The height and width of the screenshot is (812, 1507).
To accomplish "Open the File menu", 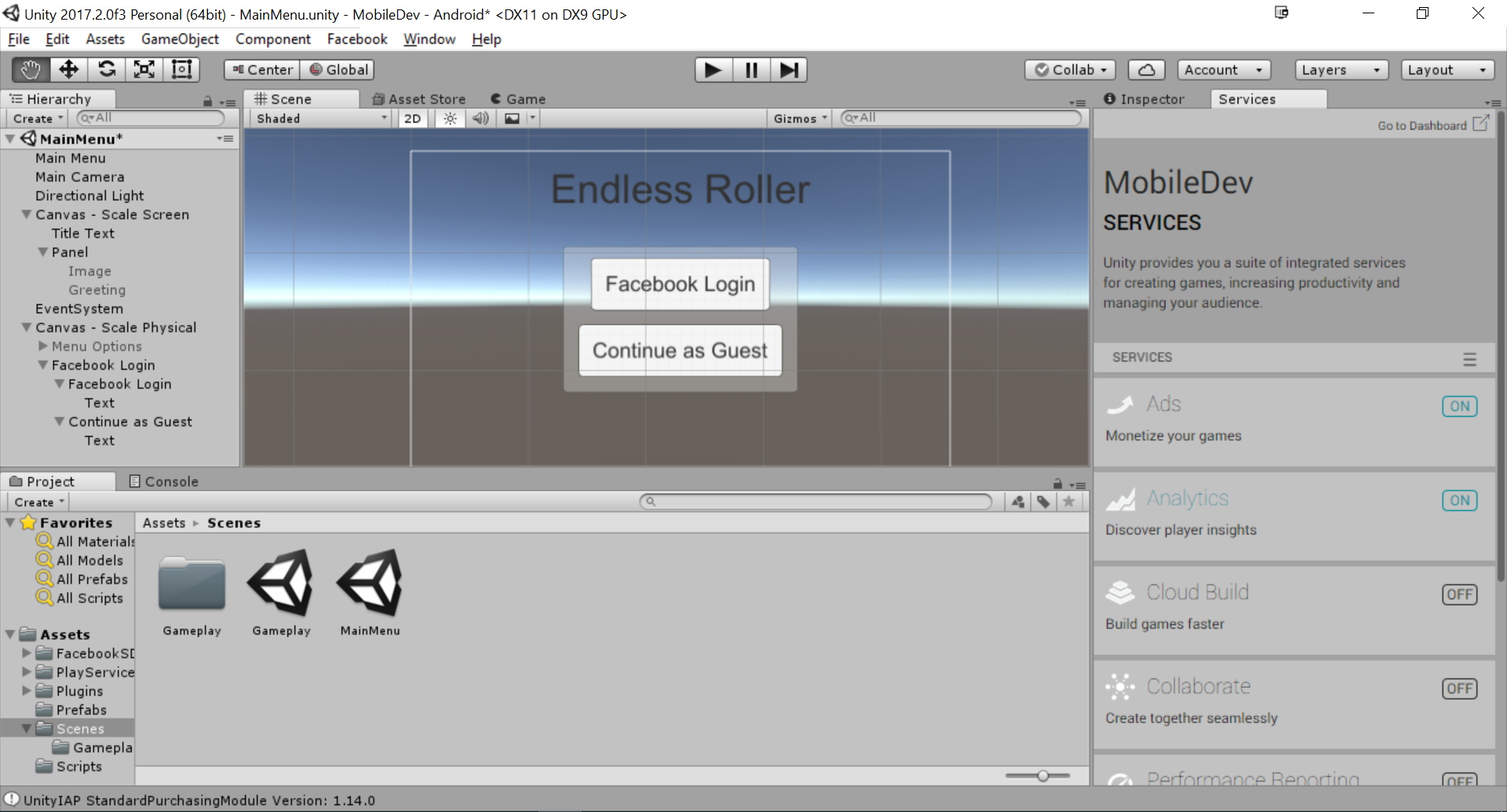I will 19,39.
